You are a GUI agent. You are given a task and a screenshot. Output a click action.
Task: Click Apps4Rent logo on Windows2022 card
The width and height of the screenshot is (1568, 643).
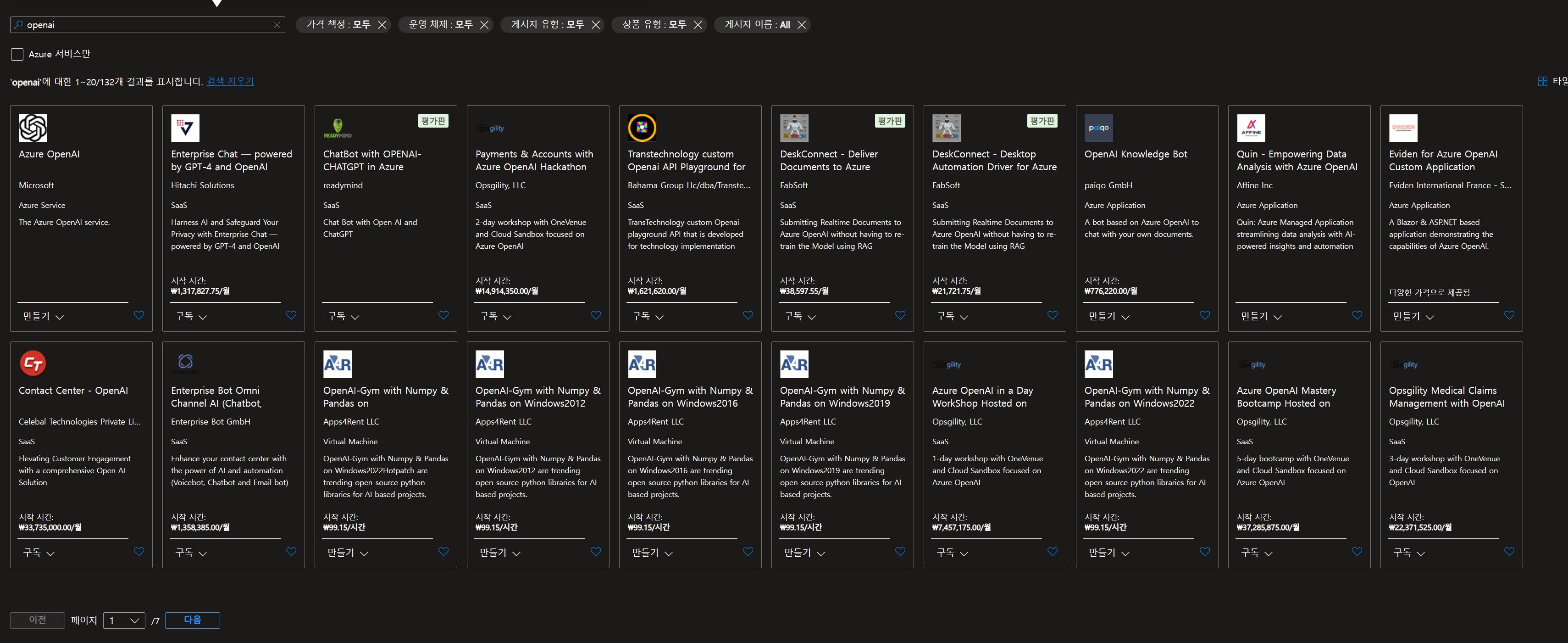pos(1099,364)
